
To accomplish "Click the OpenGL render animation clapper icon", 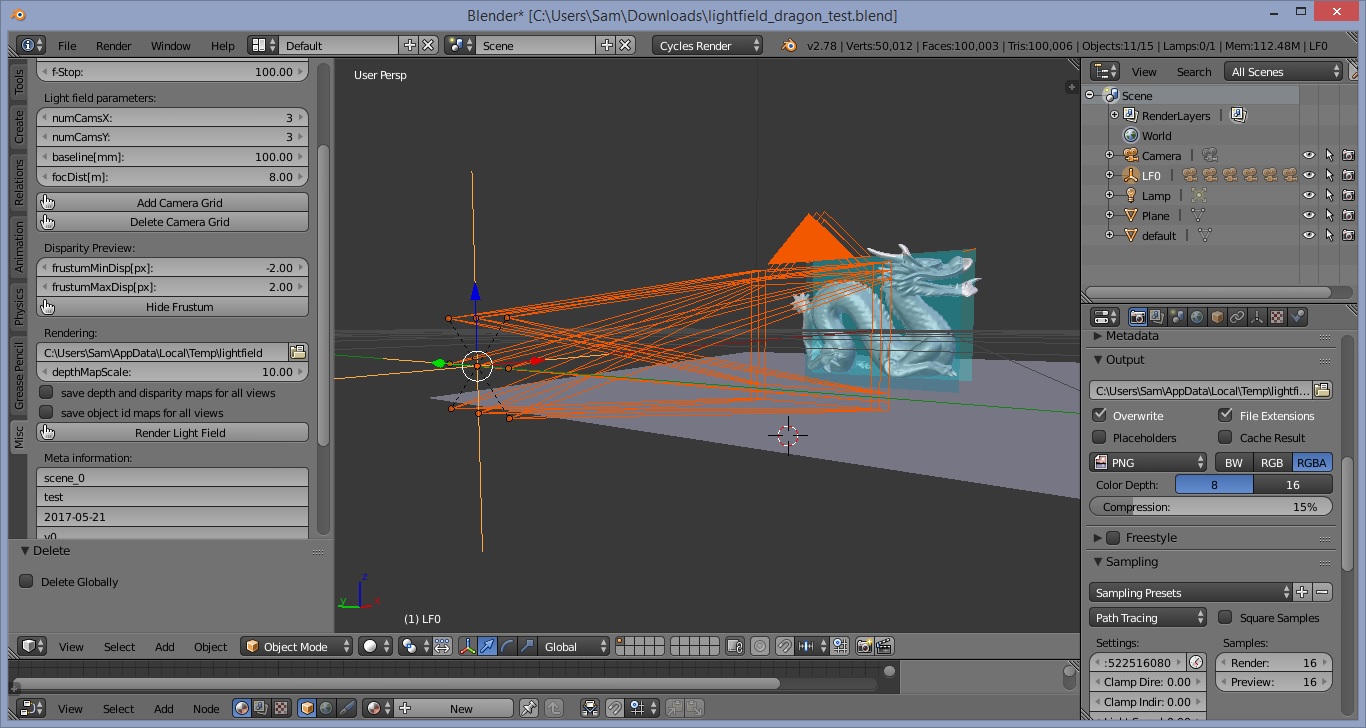I will click(884, 646).
